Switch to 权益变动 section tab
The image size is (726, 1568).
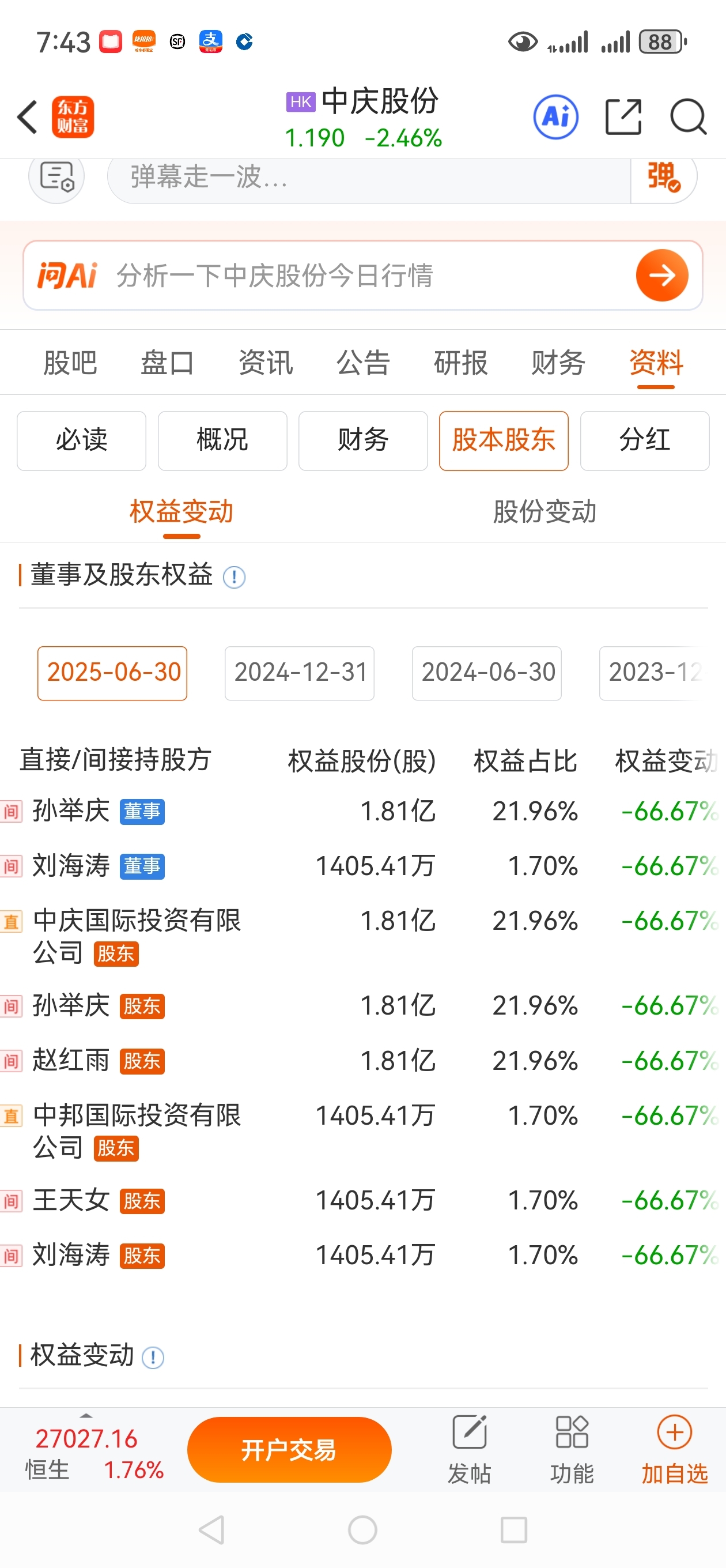click(181, 511)
